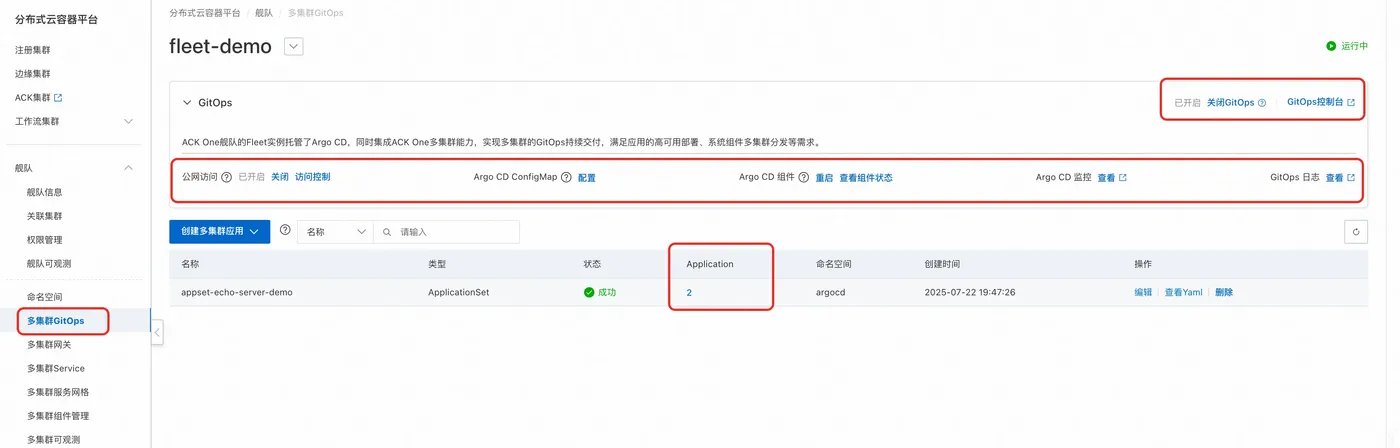Click 查看 for Argo CD 监控
Screen dimensions: 1400x448
pyautogui.click(x=1106, y=177)
